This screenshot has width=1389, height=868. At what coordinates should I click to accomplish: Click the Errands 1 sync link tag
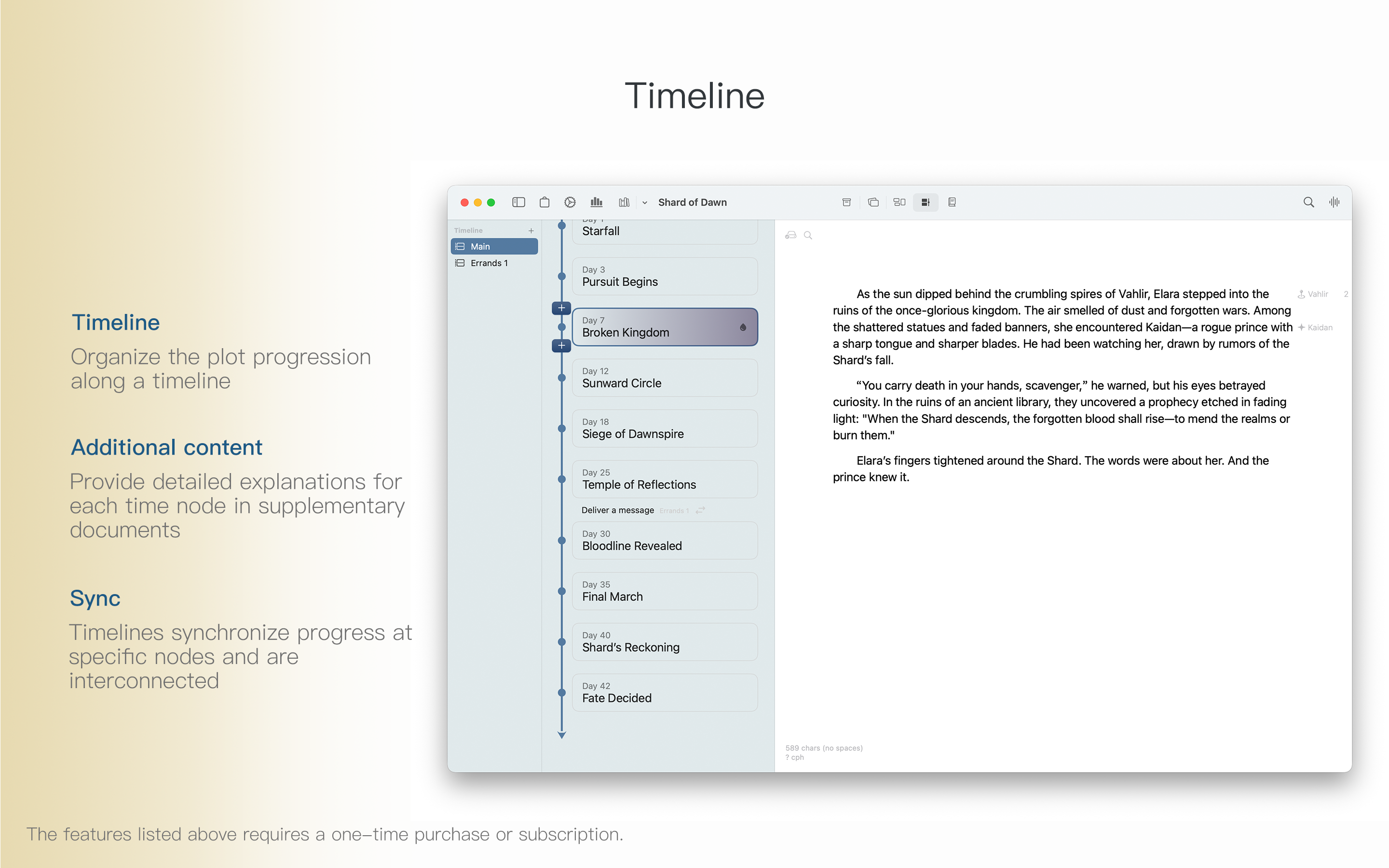click(674, 511)
